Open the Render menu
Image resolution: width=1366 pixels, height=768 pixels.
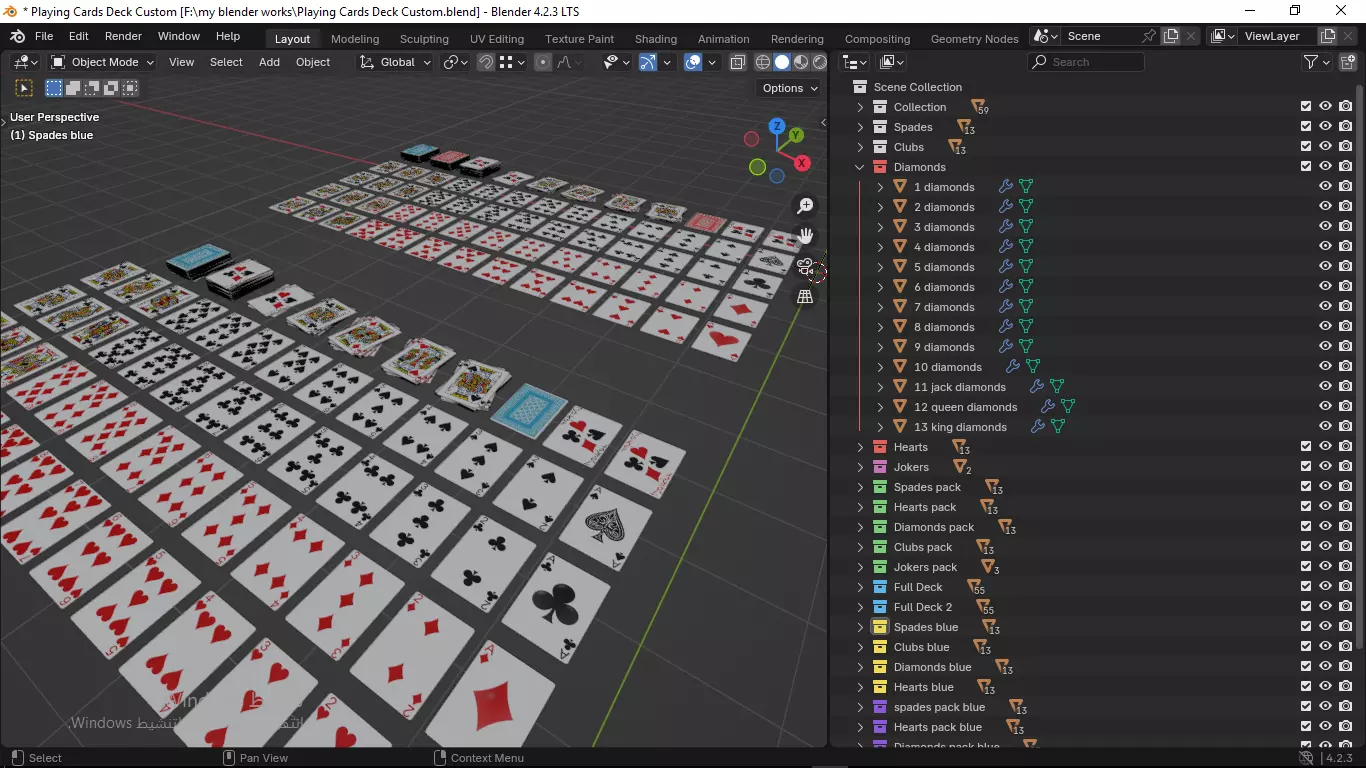pos(123,36)
